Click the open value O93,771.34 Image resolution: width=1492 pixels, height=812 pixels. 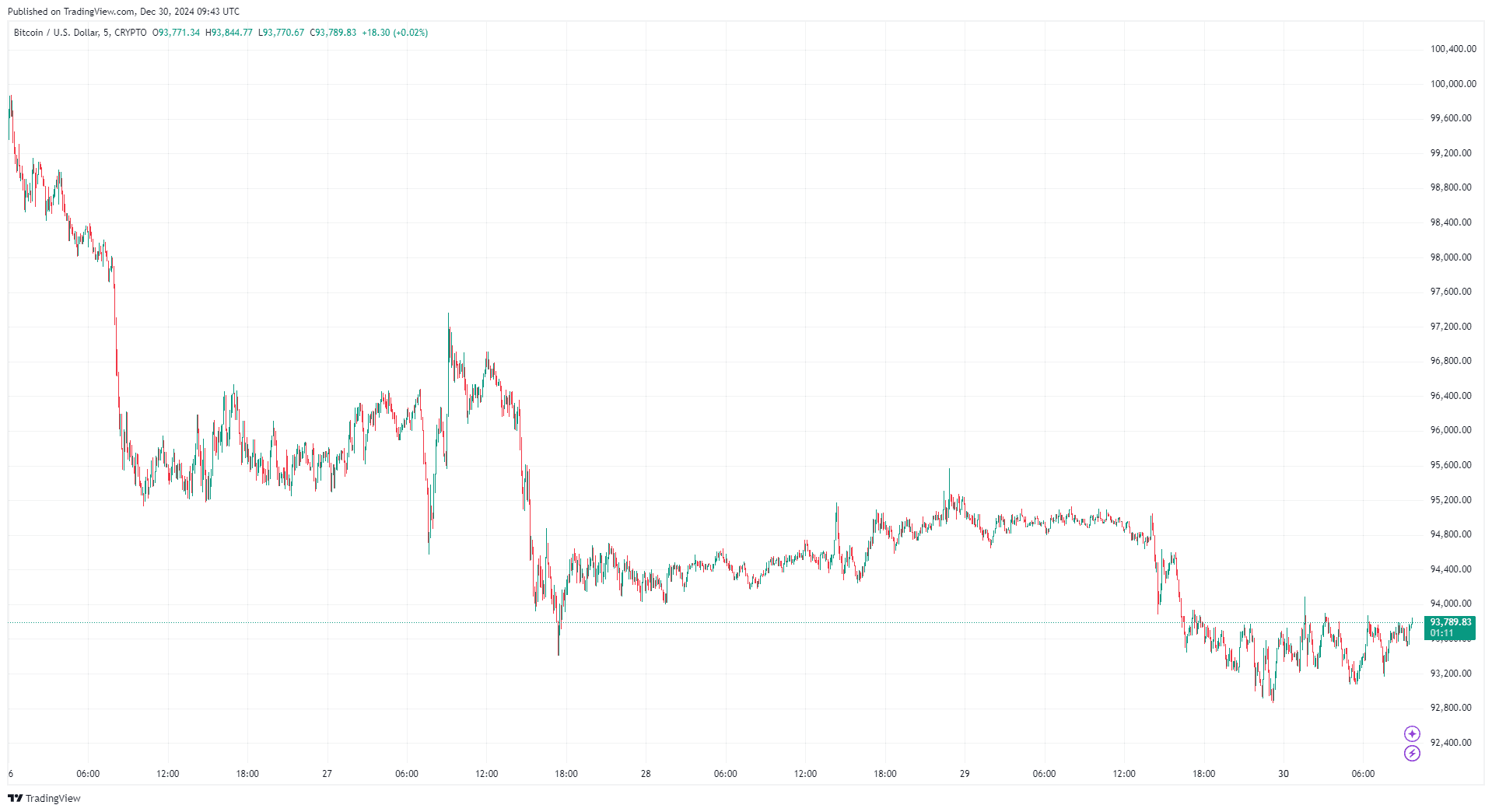(176, 33)
